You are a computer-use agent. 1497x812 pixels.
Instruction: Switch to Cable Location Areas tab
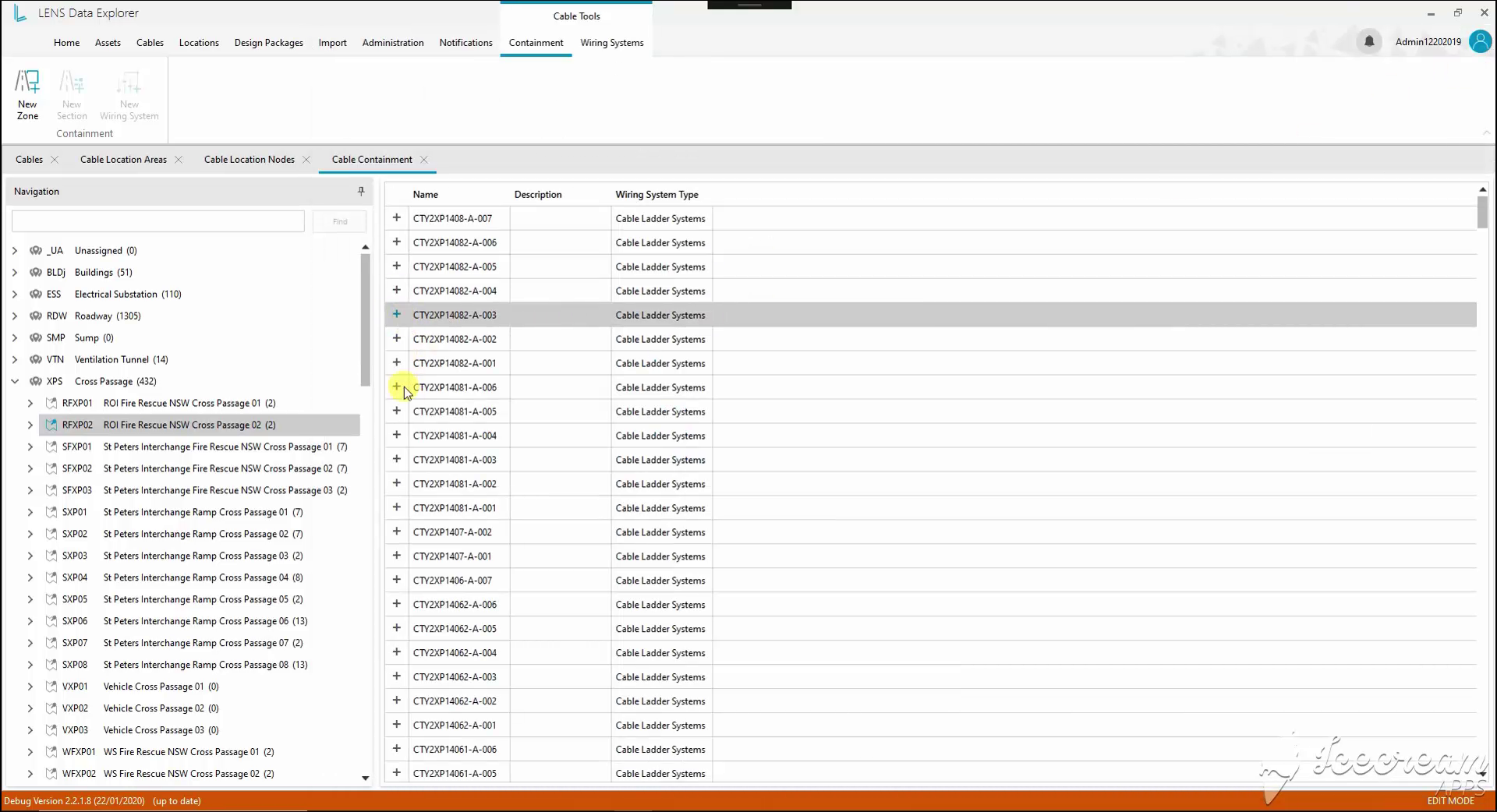123,160
